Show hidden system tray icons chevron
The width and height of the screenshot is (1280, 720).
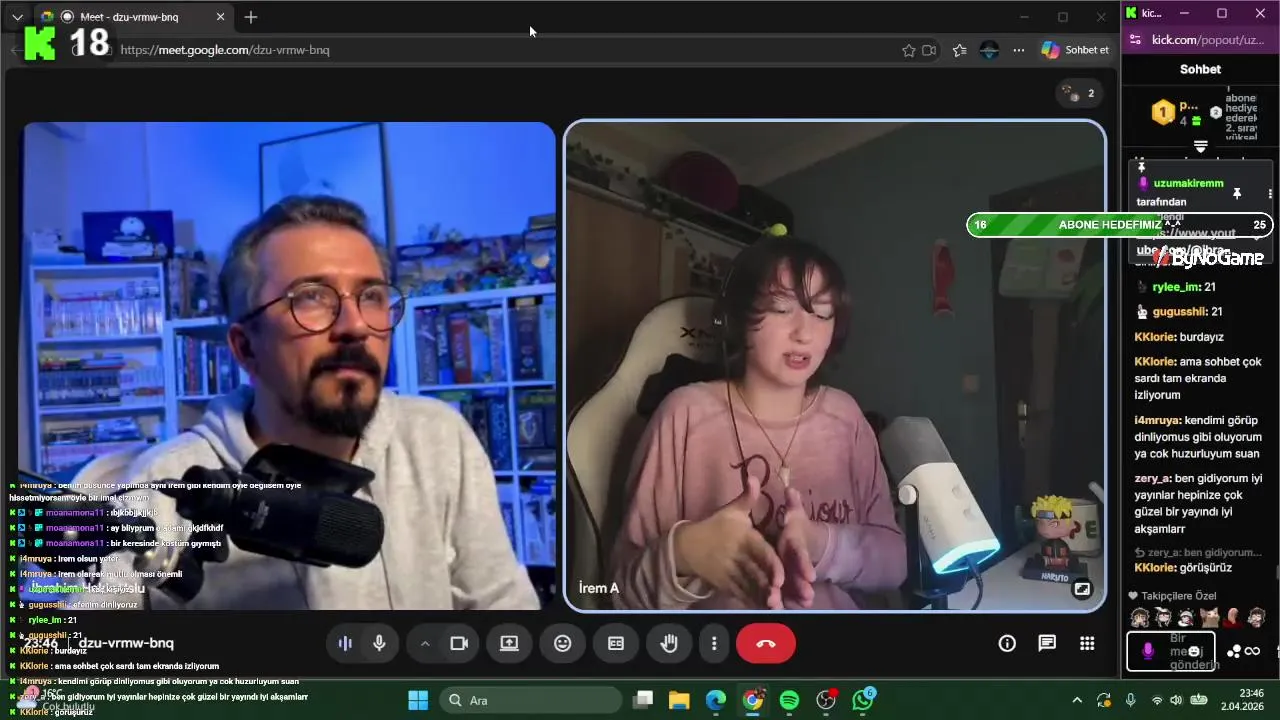(x=1077, y=700)
